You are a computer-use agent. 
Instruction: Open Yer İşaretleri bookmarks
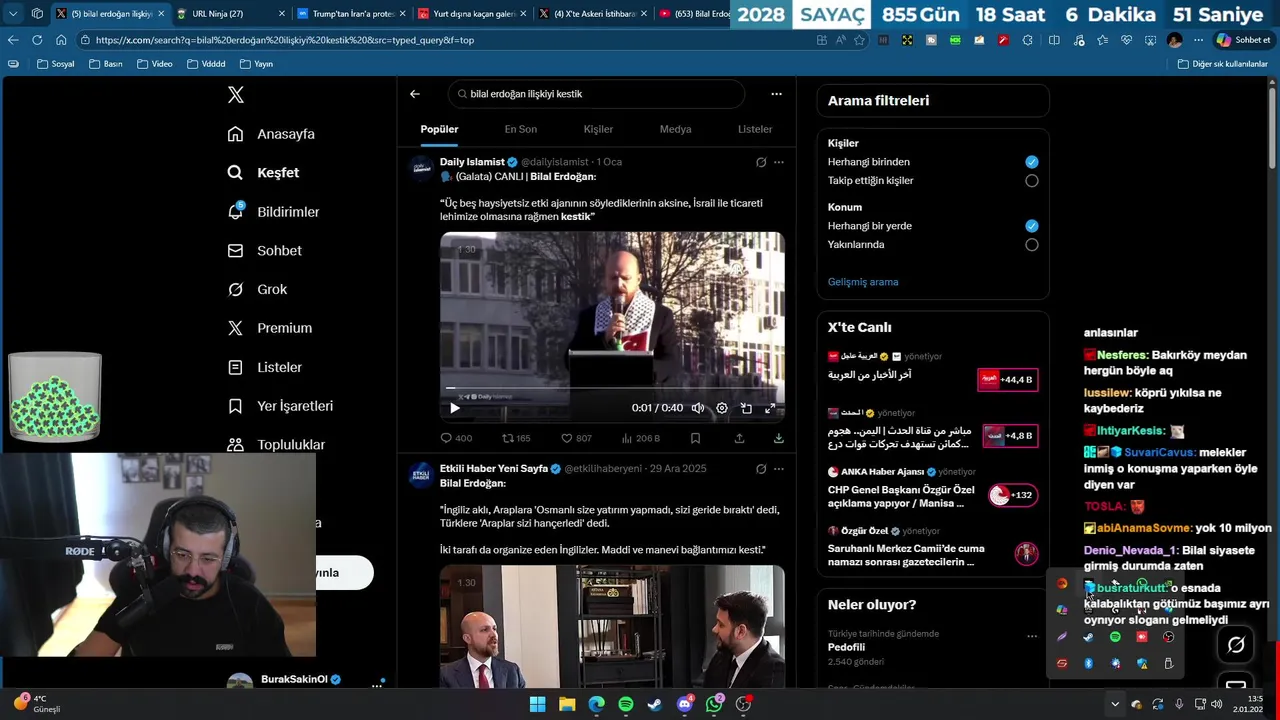[x=280, y=406]
